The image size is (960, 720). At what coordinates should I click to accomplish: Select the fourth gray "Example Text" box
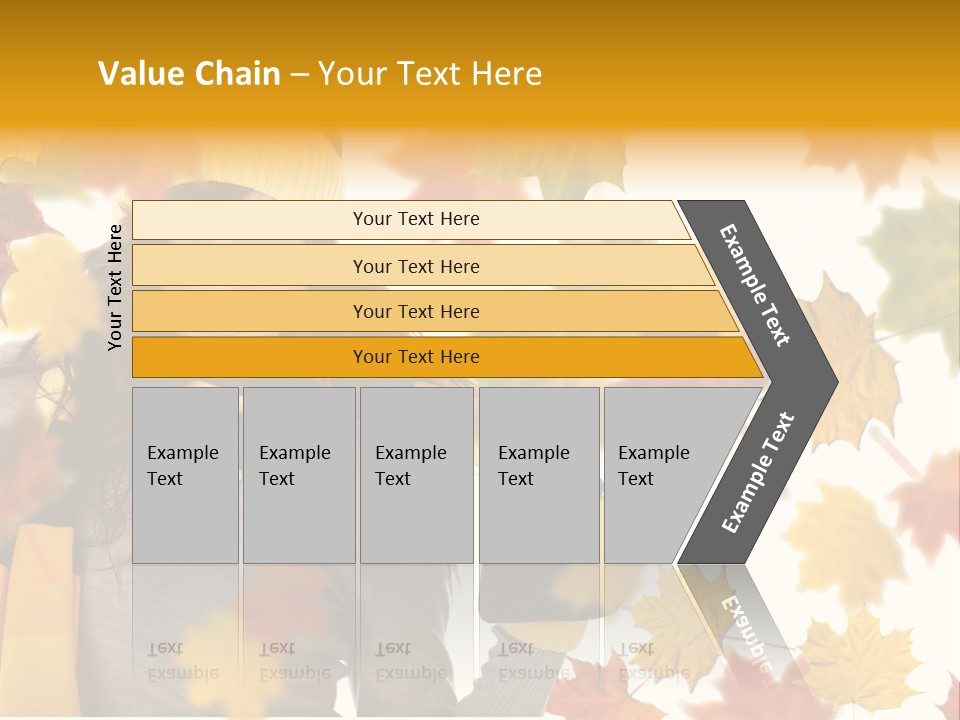click(538, 475)
